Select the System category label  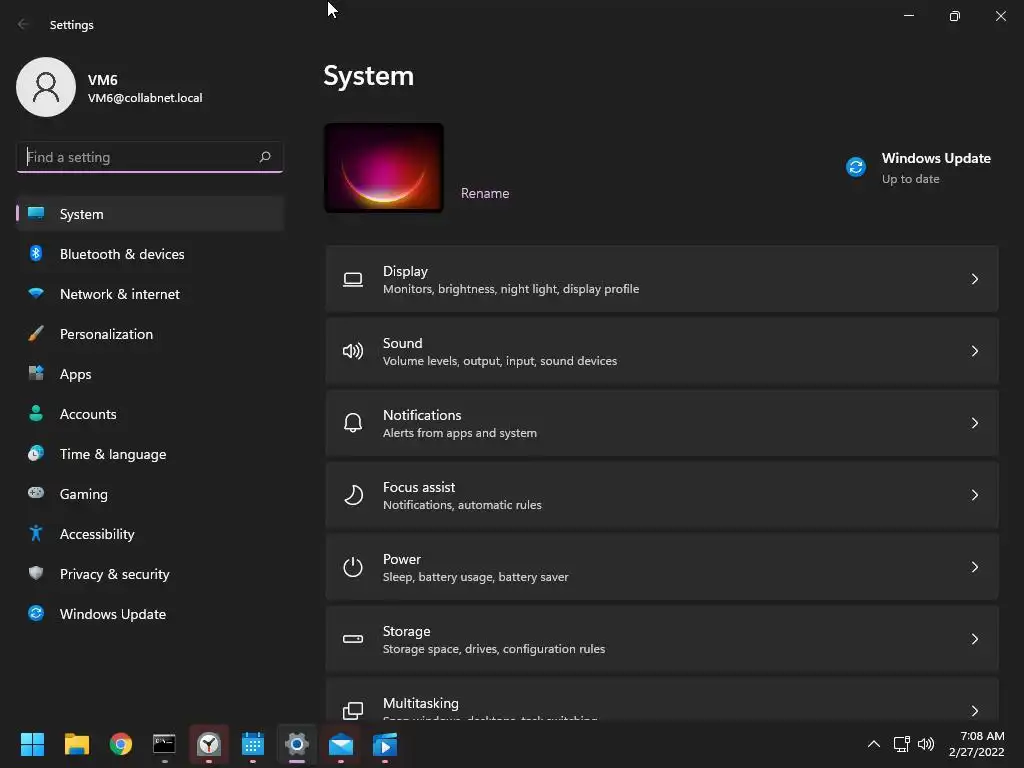pos(82,214)
